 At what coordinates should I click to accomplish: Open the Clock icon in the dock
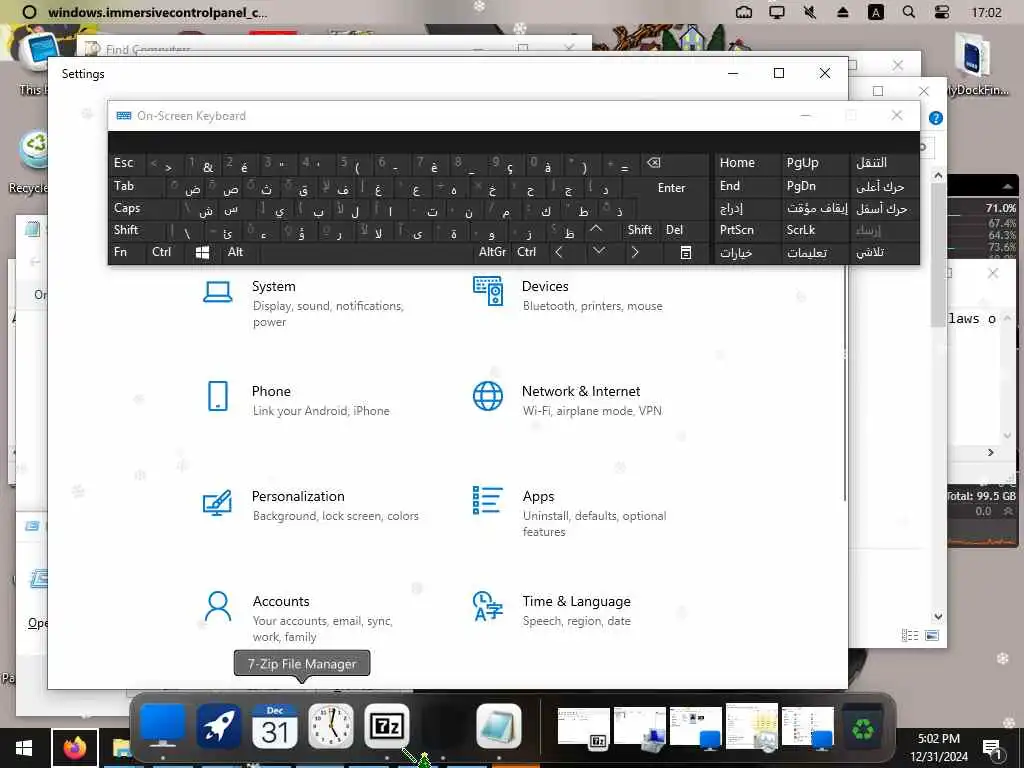[x=330, y=726]
